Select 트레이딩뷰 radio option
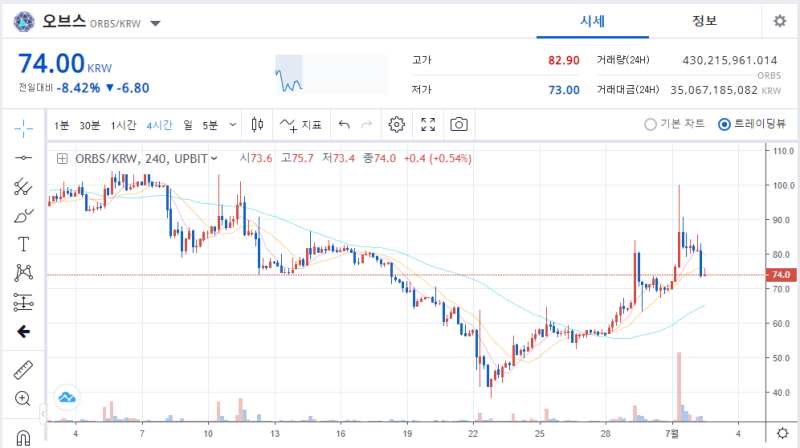The height and width of the screenshot is (448, 800). [x=752, y=124]
